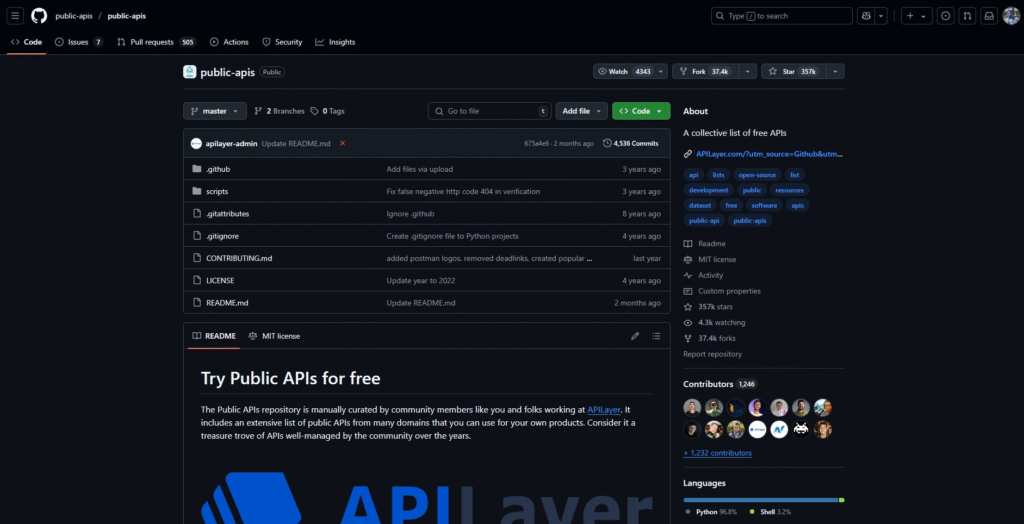Click apilayer-admin commit author avatar
The width and height of the screenshot is (1024, 524).
coord(196,143)
